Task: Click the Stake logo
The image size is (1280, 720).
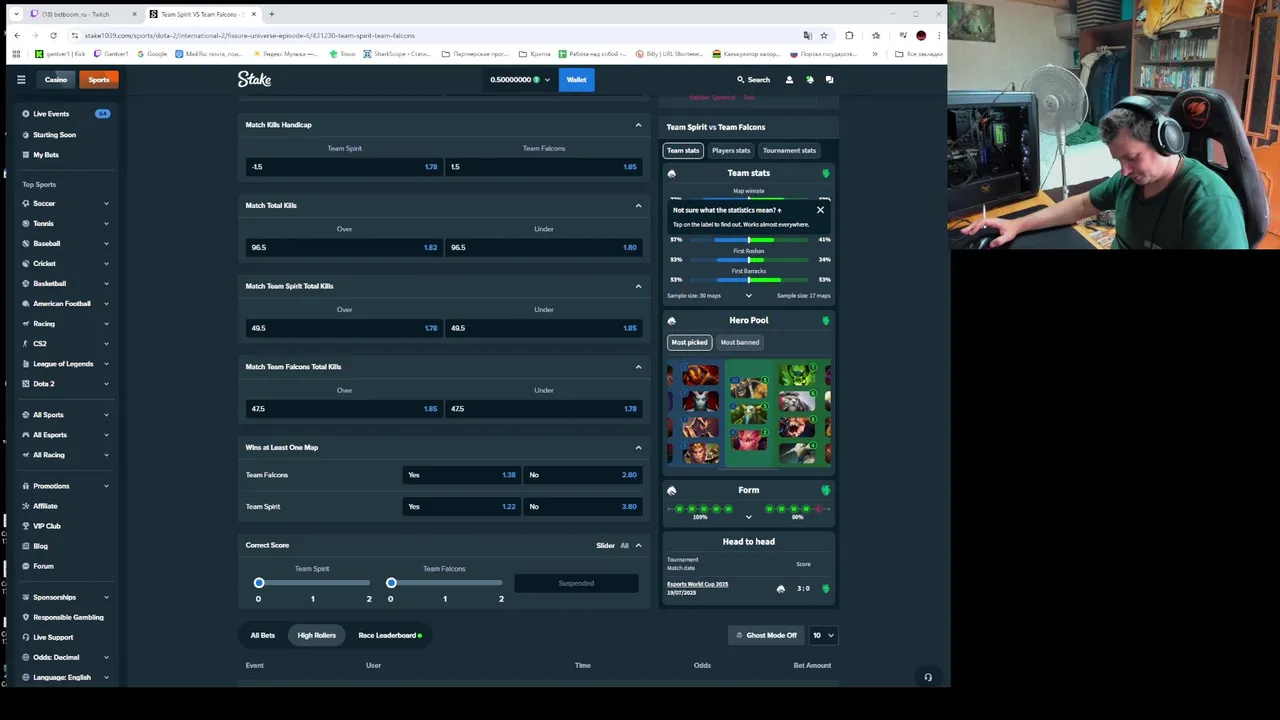Action: click(254, 79)
